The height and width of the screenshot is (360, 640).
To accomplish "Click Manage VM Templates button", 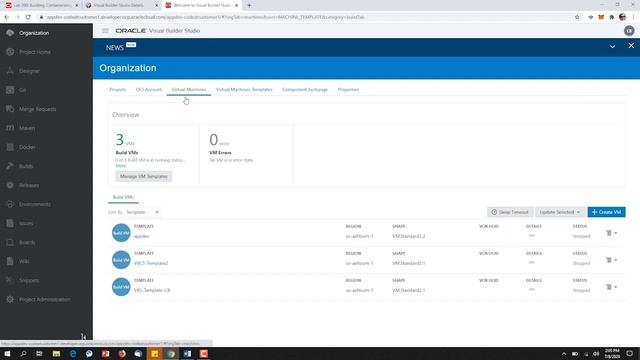I will [144, 176].
